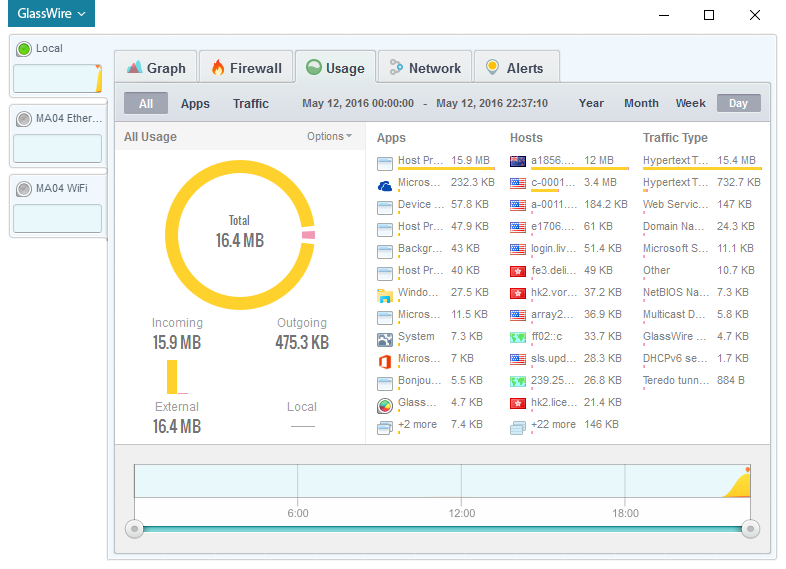
Task: Open the Options dropdown in All Usage
Action: 329,137
